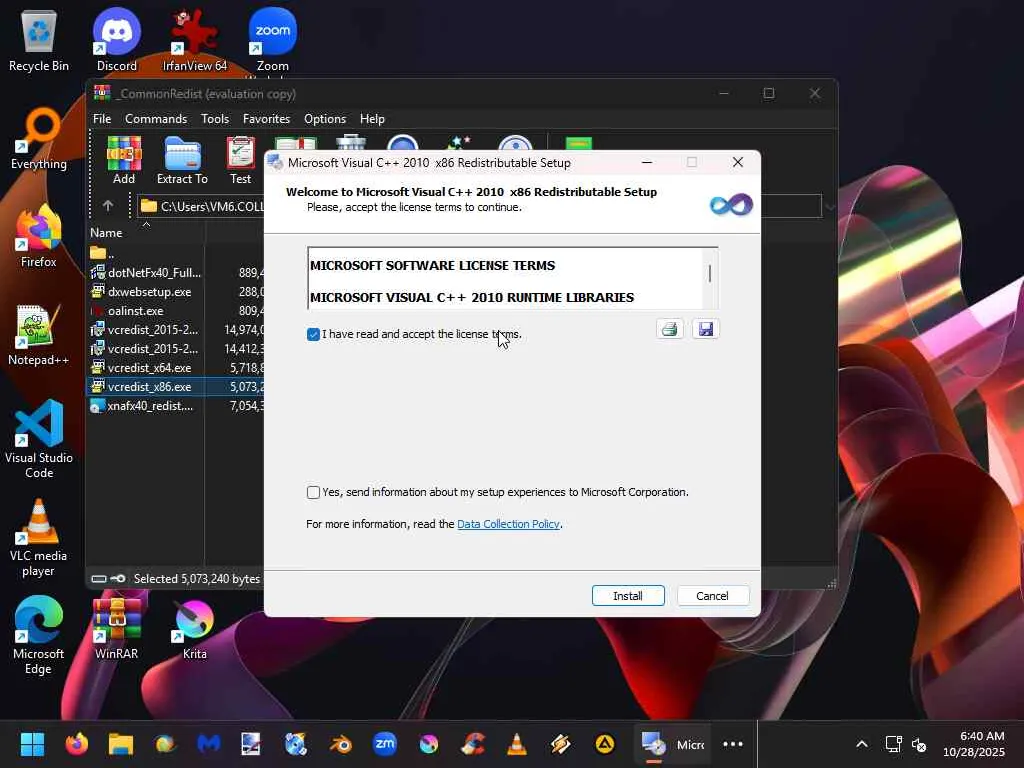The image size is (1024, 768).
Task: Click the Install button
Action: coord(628,596)
